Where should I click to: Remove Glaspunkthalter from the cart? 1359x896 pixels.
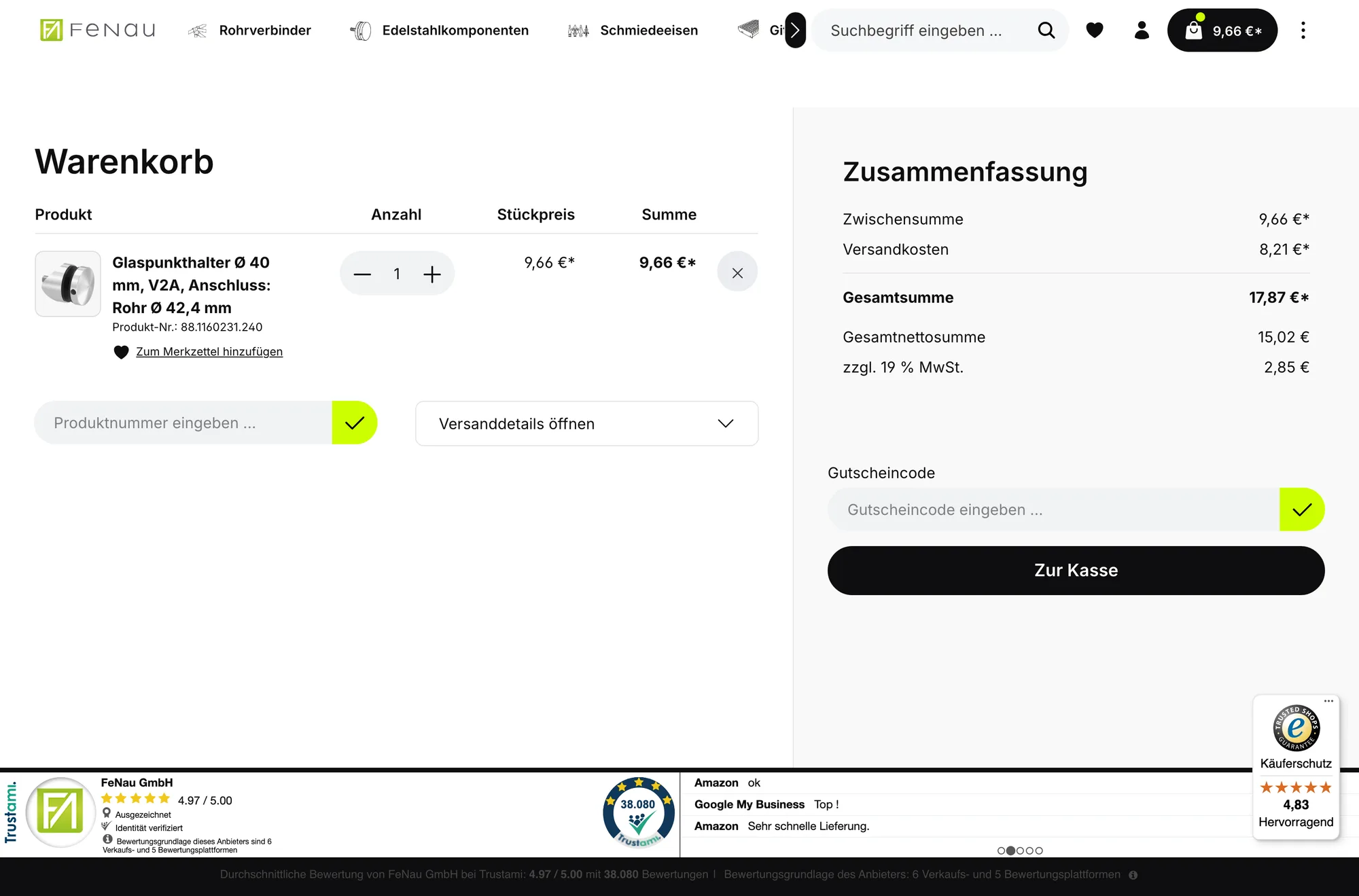[737, 272]
